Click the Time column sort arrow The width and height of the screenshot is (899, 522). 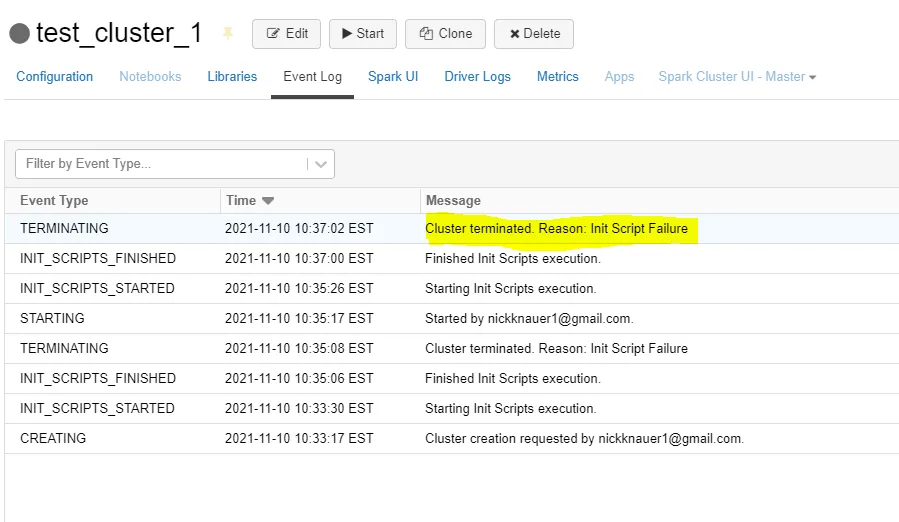click(x=268, y=201)
